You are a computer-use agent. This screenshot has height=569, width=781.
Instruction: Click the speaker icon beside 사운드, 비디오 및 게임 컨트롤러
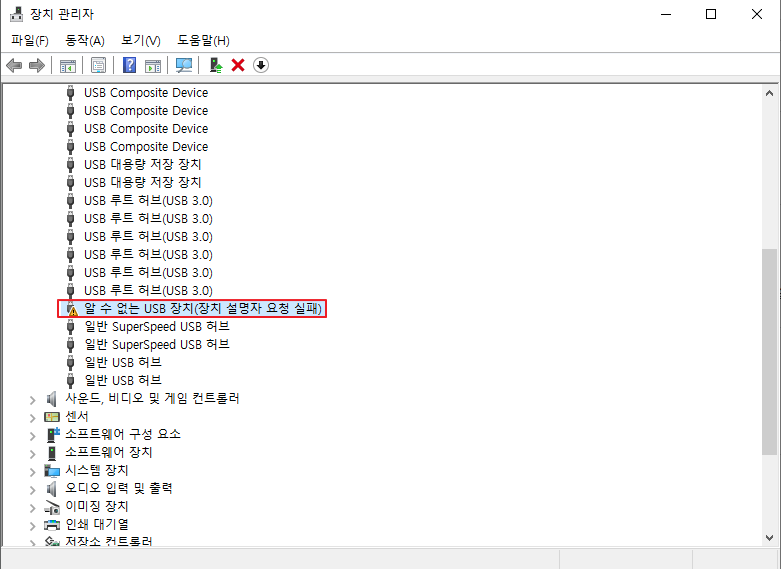point(52,399)
